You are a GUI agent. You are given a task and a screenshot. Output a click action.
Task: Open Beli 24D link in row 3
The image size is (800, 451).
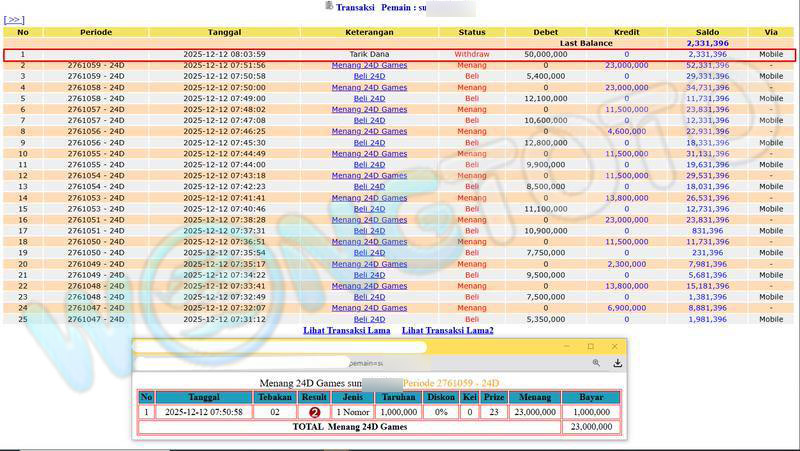(369, 76)
